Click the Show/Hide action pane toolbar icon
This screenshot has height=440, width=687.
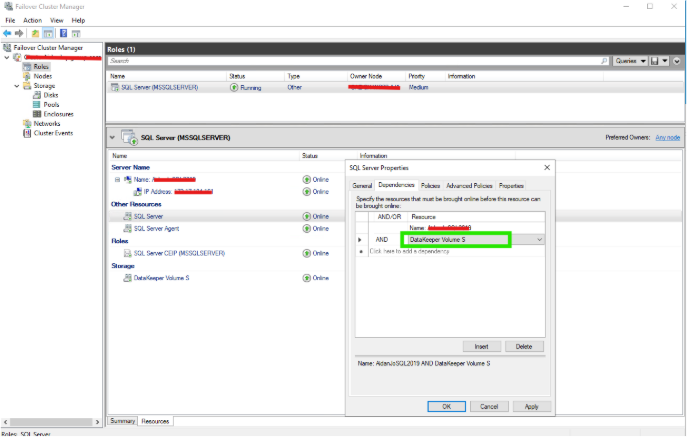pyautogui.click(x=76, y=33)
